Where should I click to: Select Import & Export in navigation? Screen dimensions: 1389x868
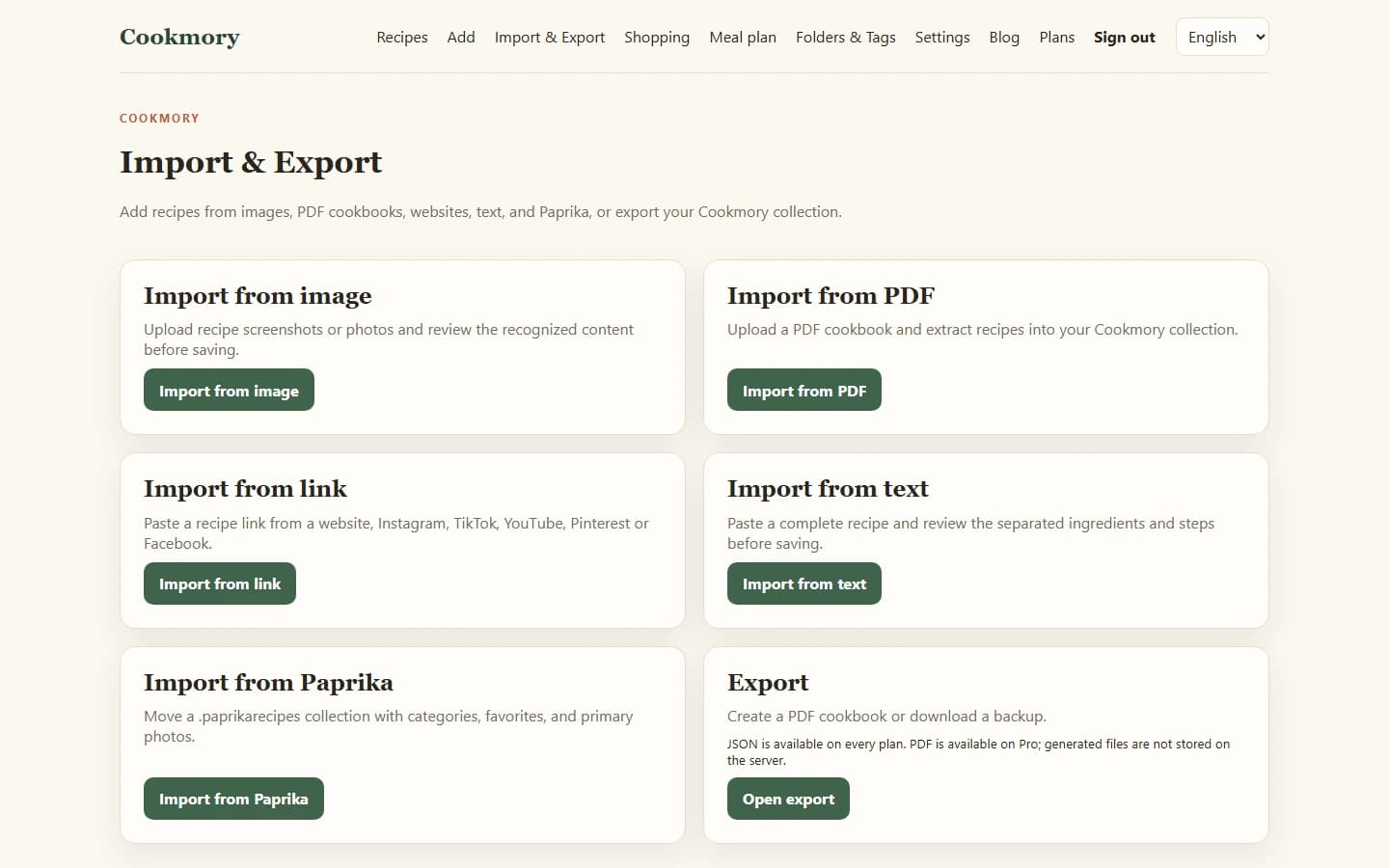point(550,37)
